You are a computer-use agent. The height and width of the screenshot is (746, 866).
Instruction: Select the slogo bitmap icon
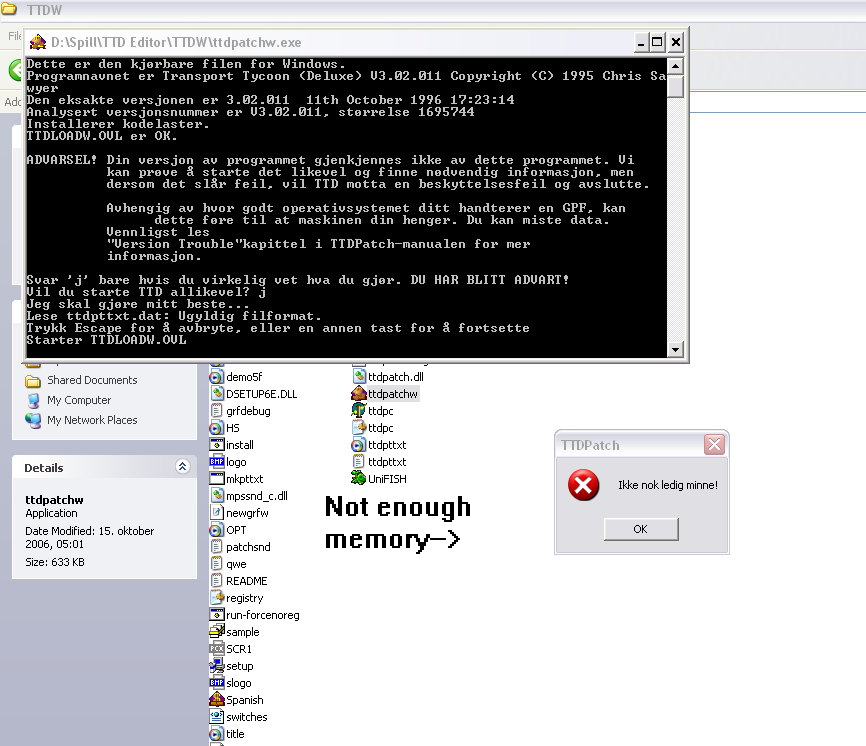pos(216,683)
